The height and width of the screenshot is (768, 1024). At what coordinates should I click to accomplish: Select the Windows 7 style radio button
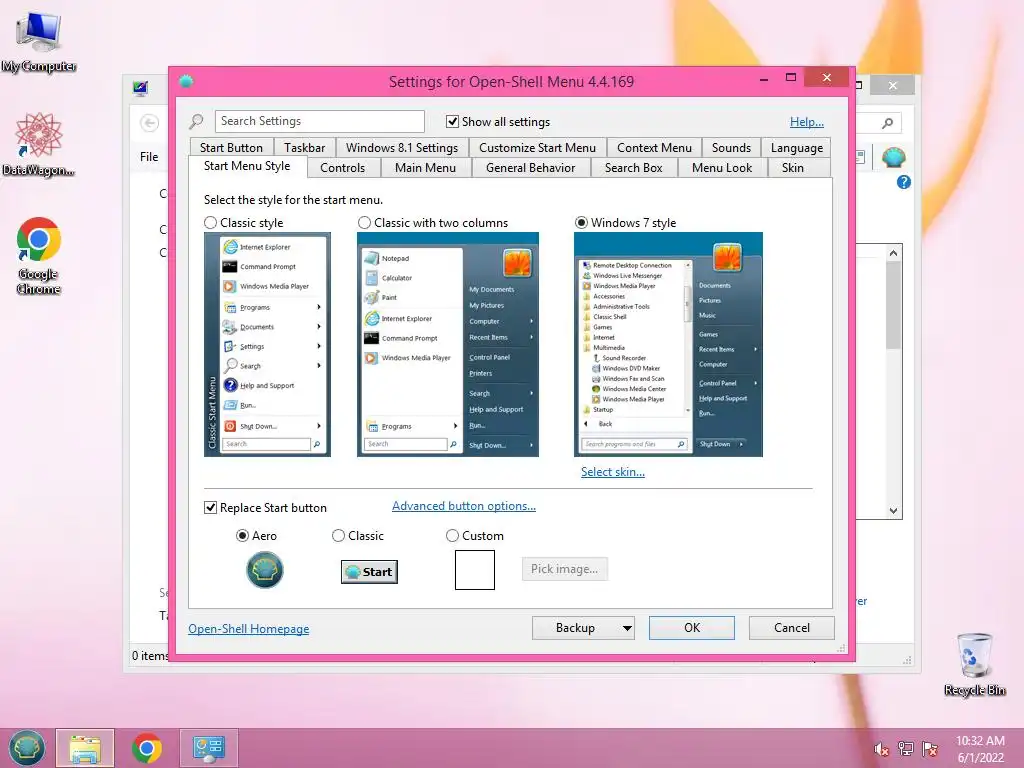point(581,223)
